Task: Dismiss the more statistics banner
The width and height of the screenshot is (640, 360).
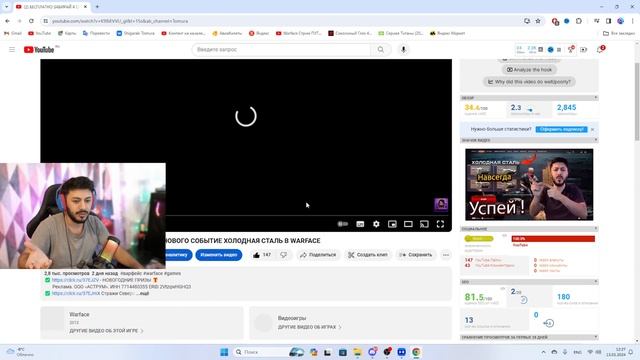Action: tap(592, 129)
